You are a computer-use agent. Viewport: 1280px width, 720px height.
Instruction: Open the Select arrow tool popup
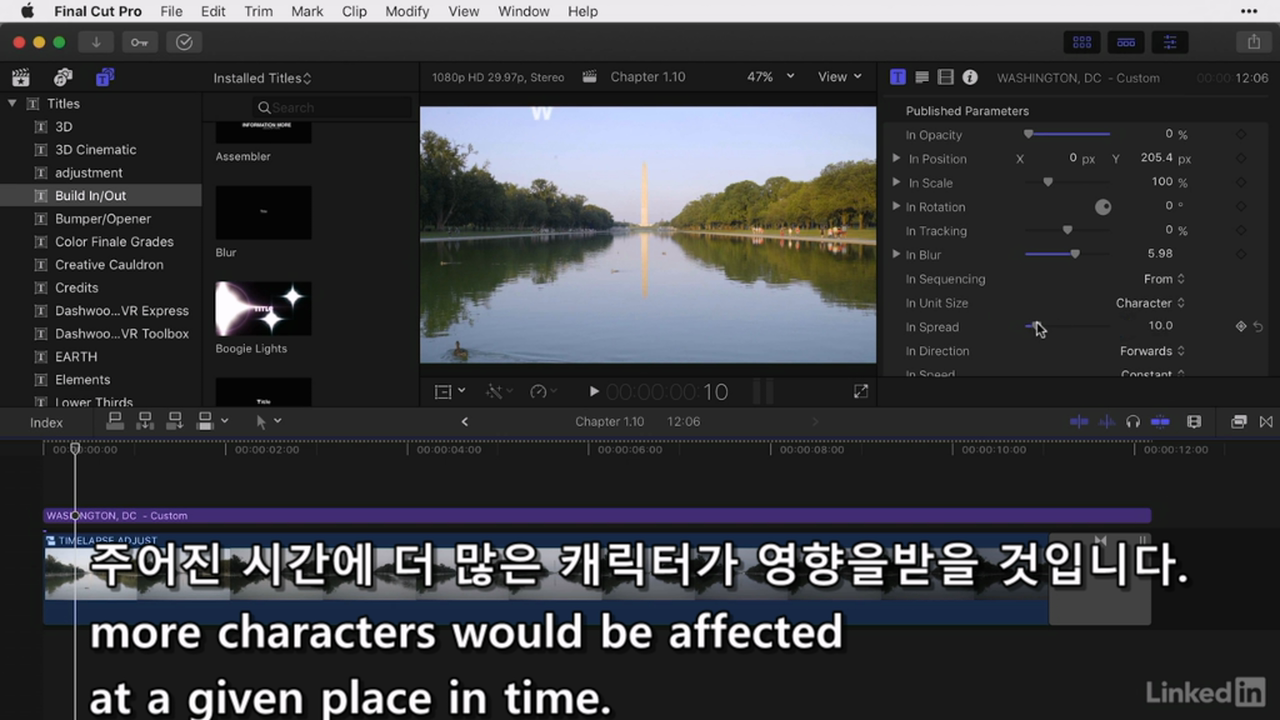(x=269, y=422)
